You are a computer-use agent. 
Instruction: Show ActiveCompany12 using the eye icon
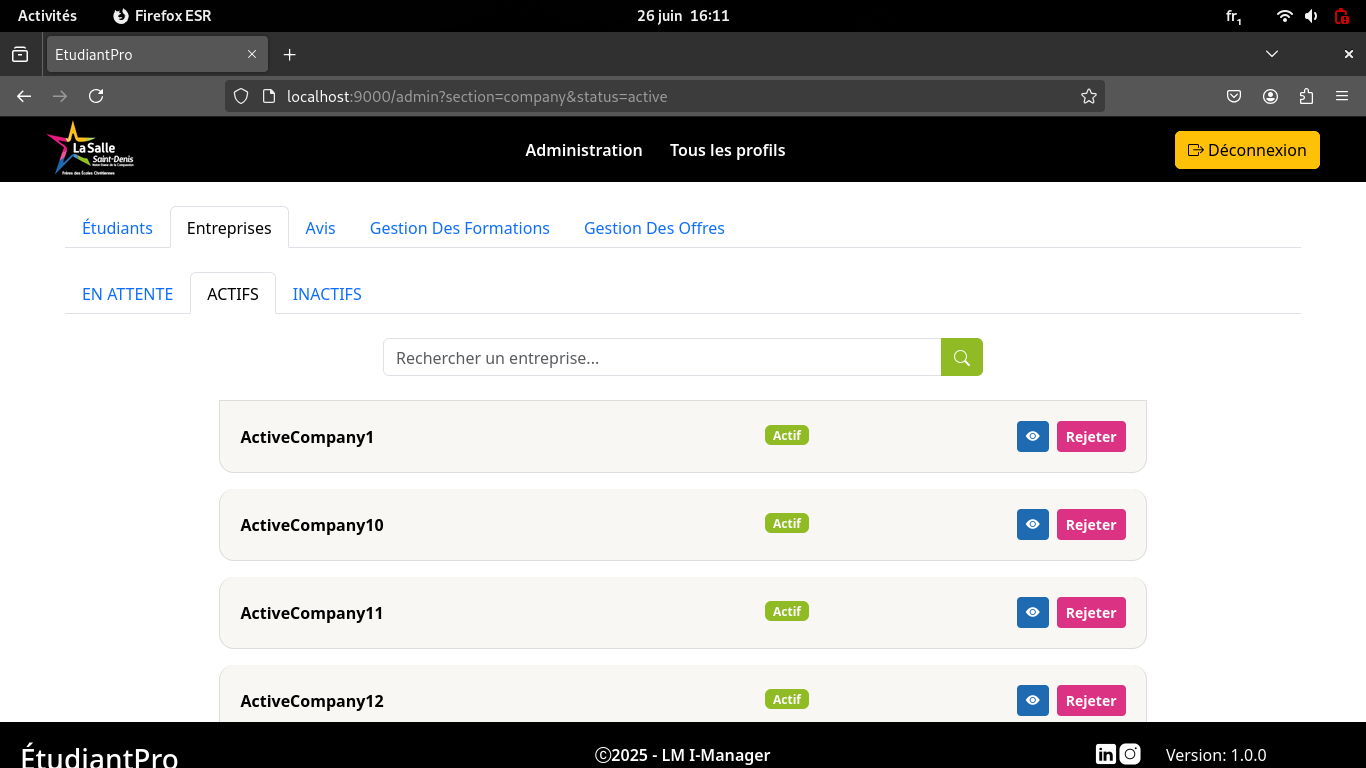tap(1032, 700)
